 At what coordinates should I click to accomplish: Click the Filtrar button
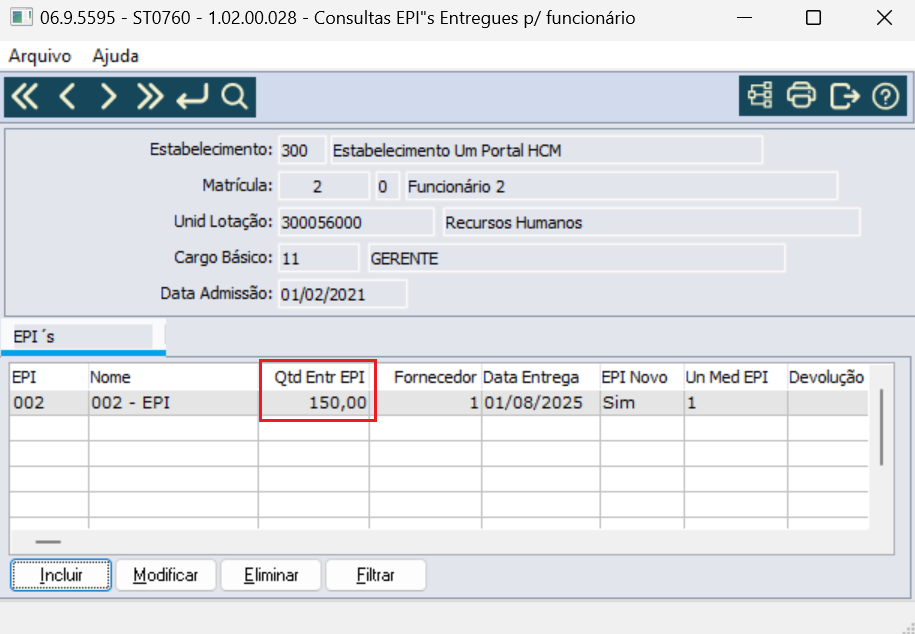376,575
